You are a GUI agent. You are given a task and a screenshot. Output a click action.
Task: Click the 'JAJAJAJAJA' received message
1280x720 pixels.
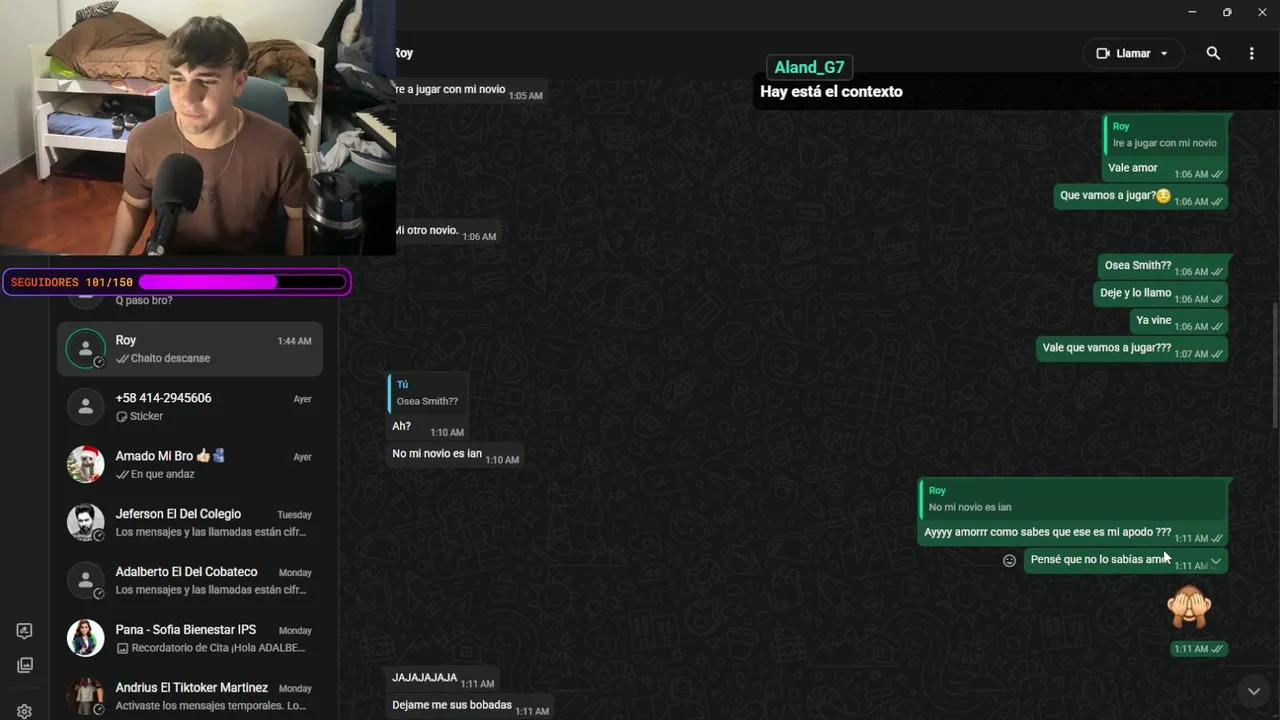pos(442,678)
